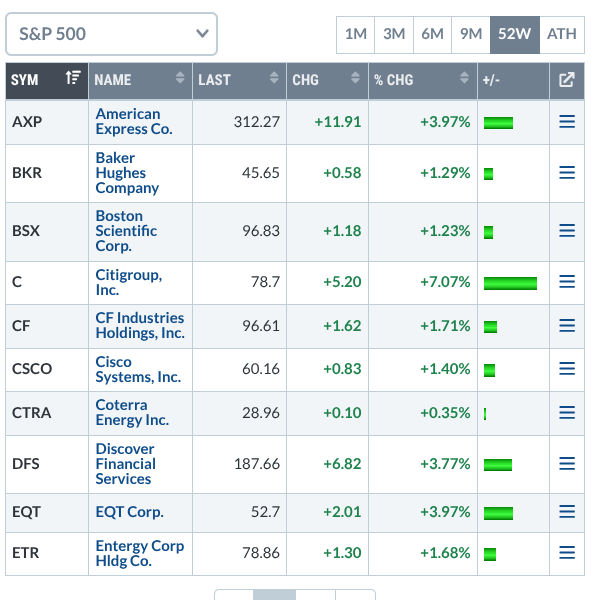Open the S&P 500 index dropdown
Image resolution: width=602 pixels, height=600 pixels.
tap(111, 34)
